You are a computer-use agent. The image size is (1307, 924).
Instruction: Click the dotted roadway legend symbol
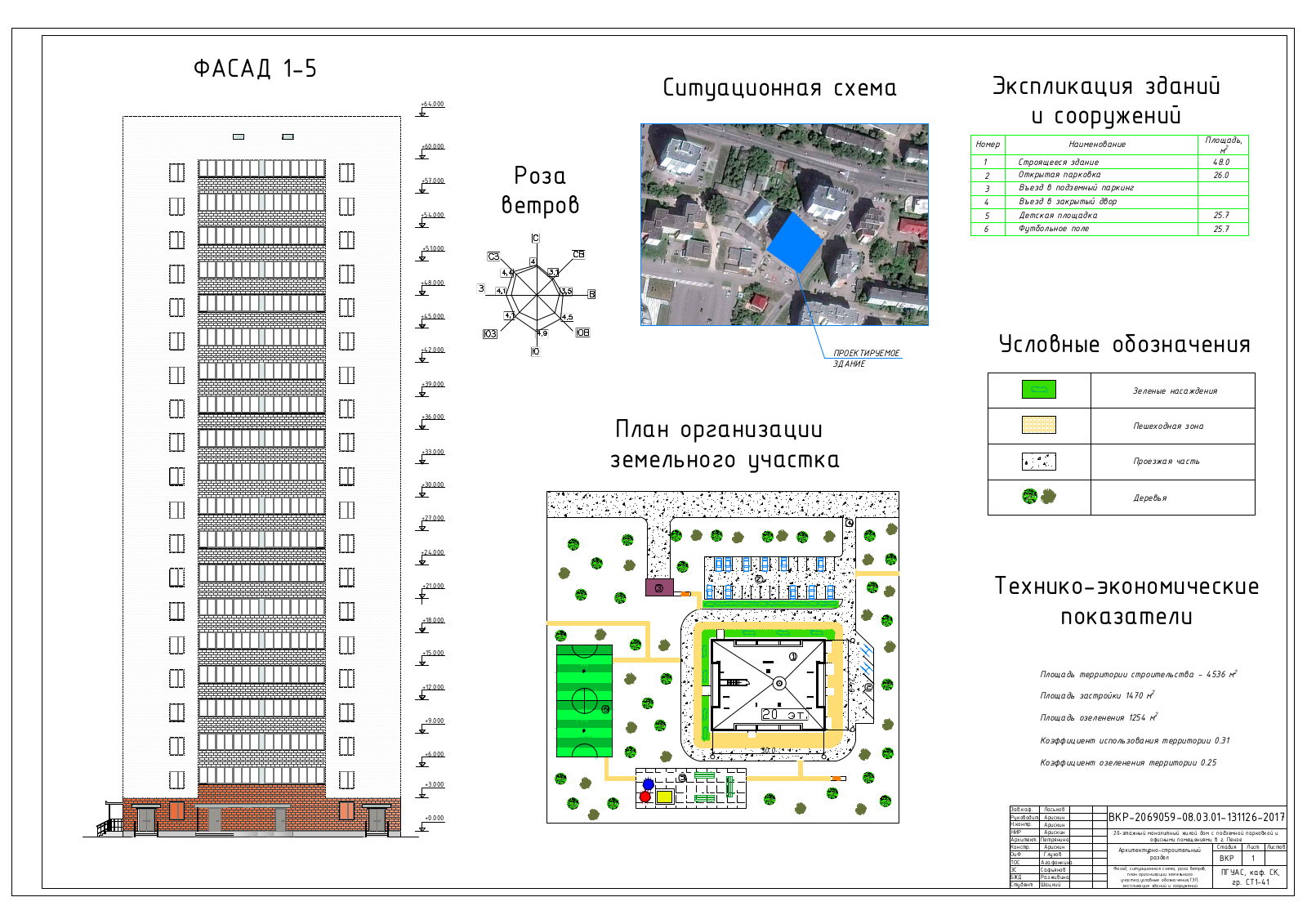click(x=1039, y=462)
